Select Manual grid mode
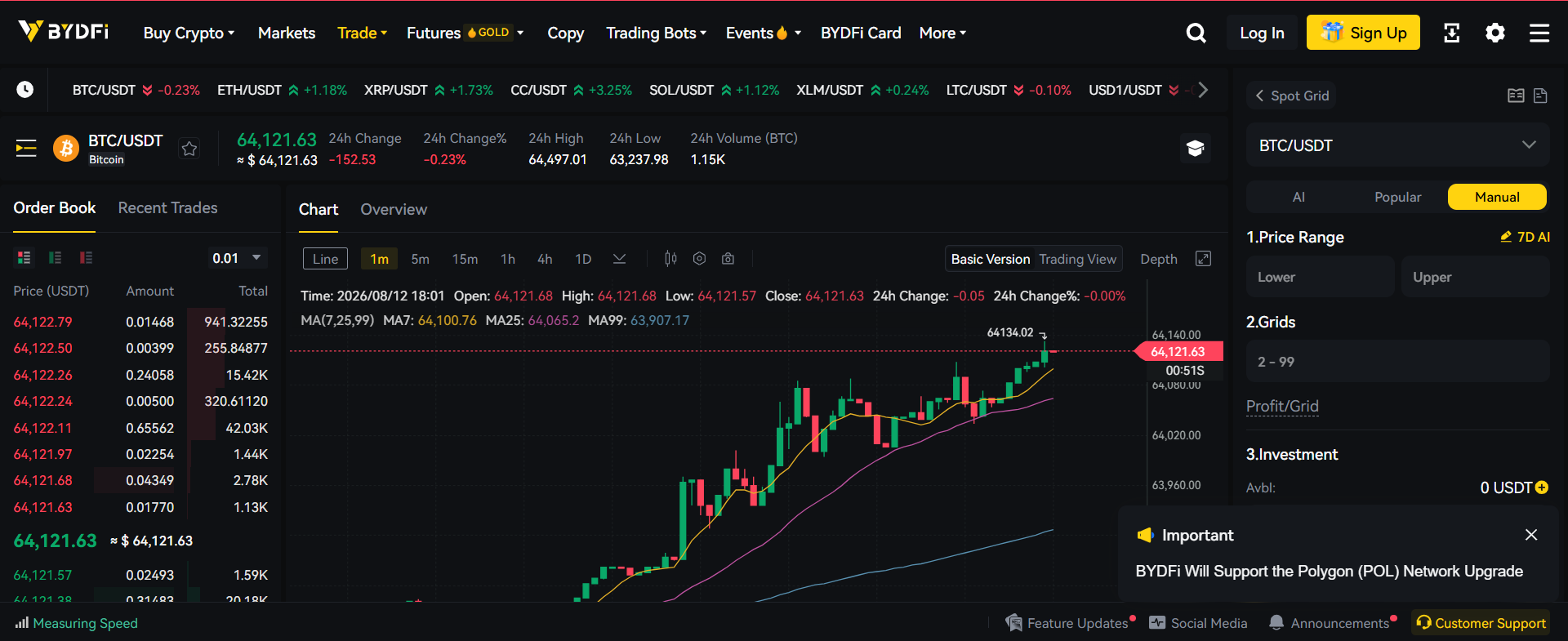 click(1497, 197)
